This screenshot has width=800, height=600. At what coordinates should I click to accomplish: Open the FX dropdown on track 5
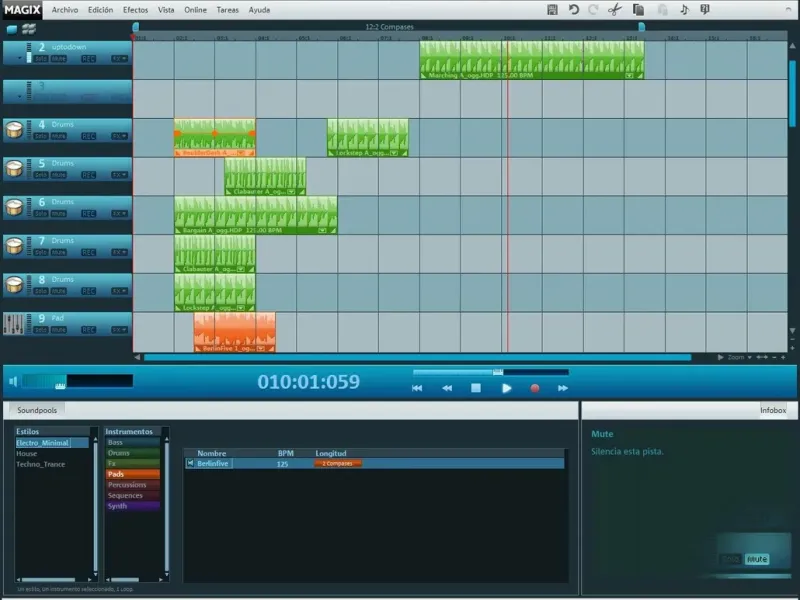(119, 175)
